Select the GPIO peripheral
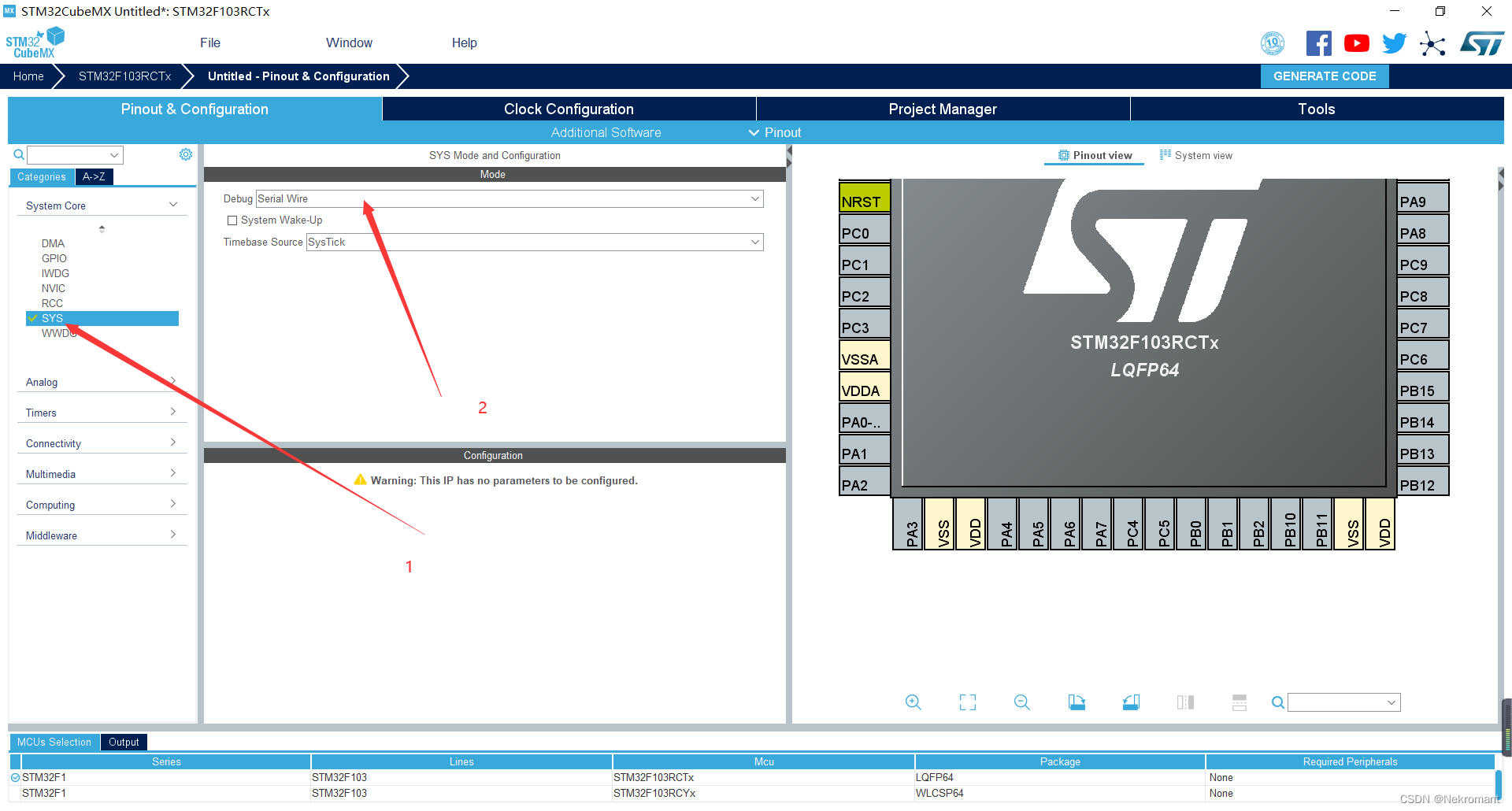This screenshot has height=811, width=1512. 54,258
